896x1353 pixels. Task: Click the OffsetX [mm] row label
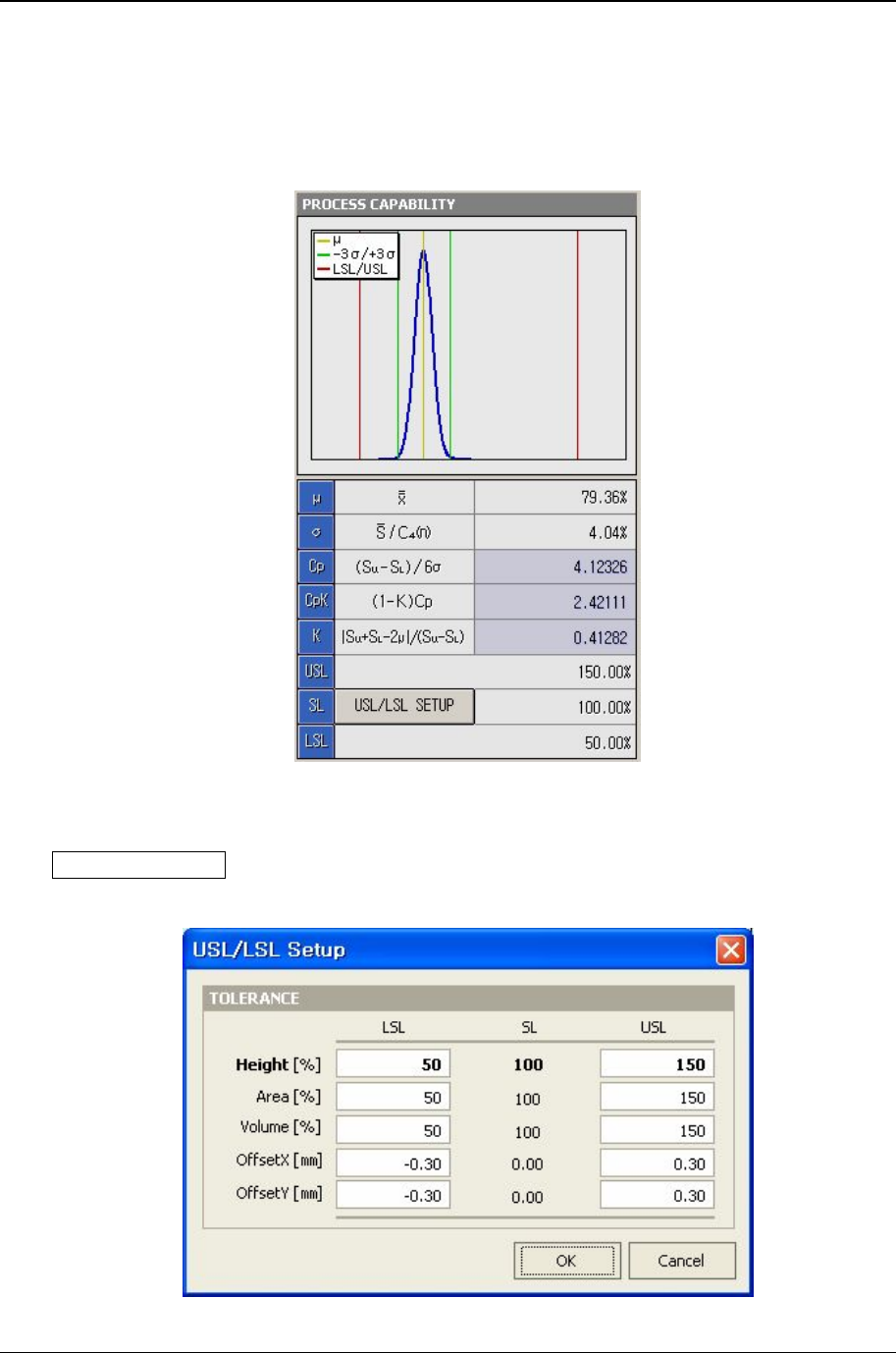tap(279, 1161)
